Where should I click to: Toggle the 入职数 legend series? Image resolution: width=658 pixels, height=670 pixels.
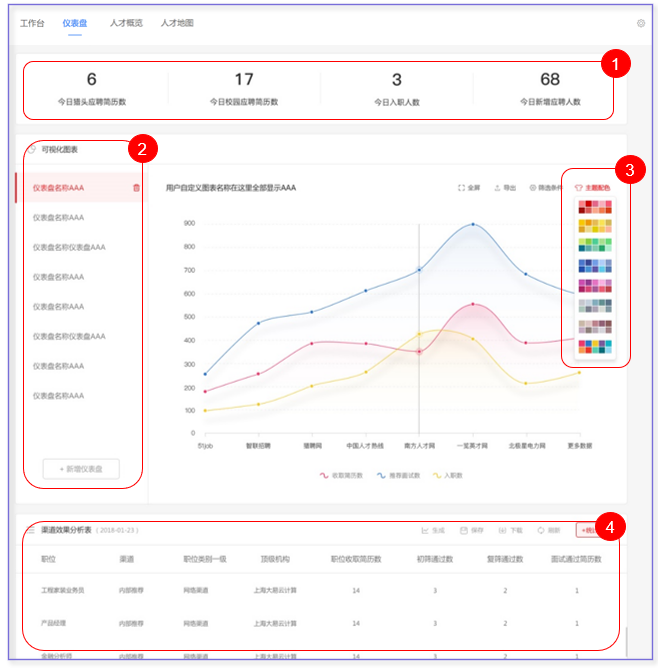pos(447,476)
